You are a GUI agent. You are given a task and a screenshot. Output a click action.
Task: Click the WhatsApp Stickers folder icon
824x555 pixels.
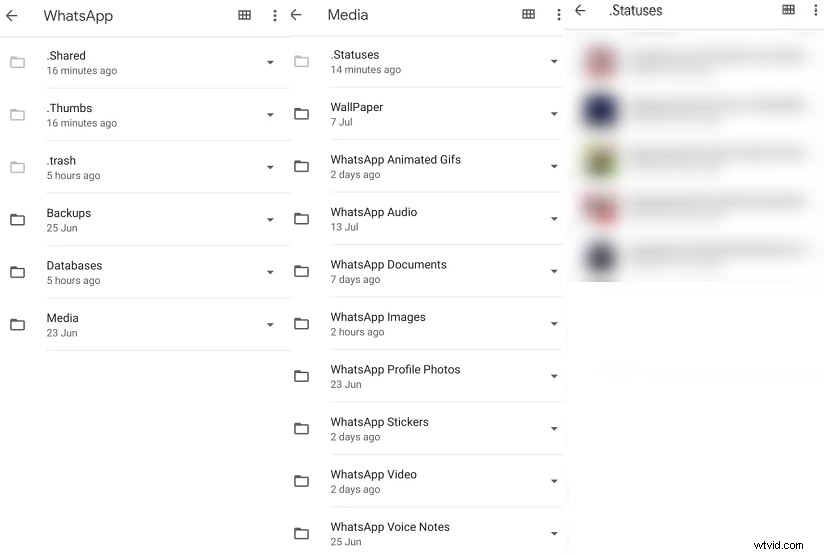point(301,428)
